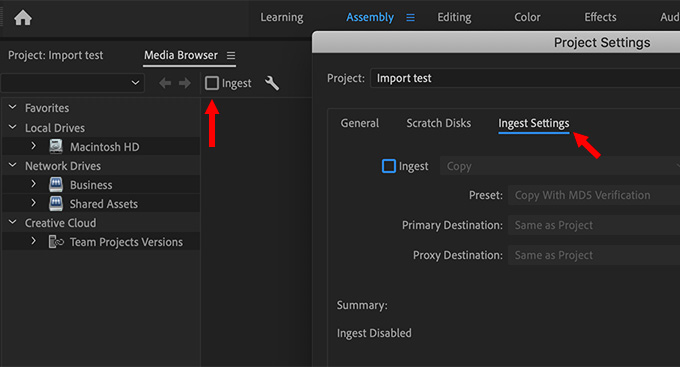Switch to the Learning workspace
680x367 pixels.
(x=282, y=17)
